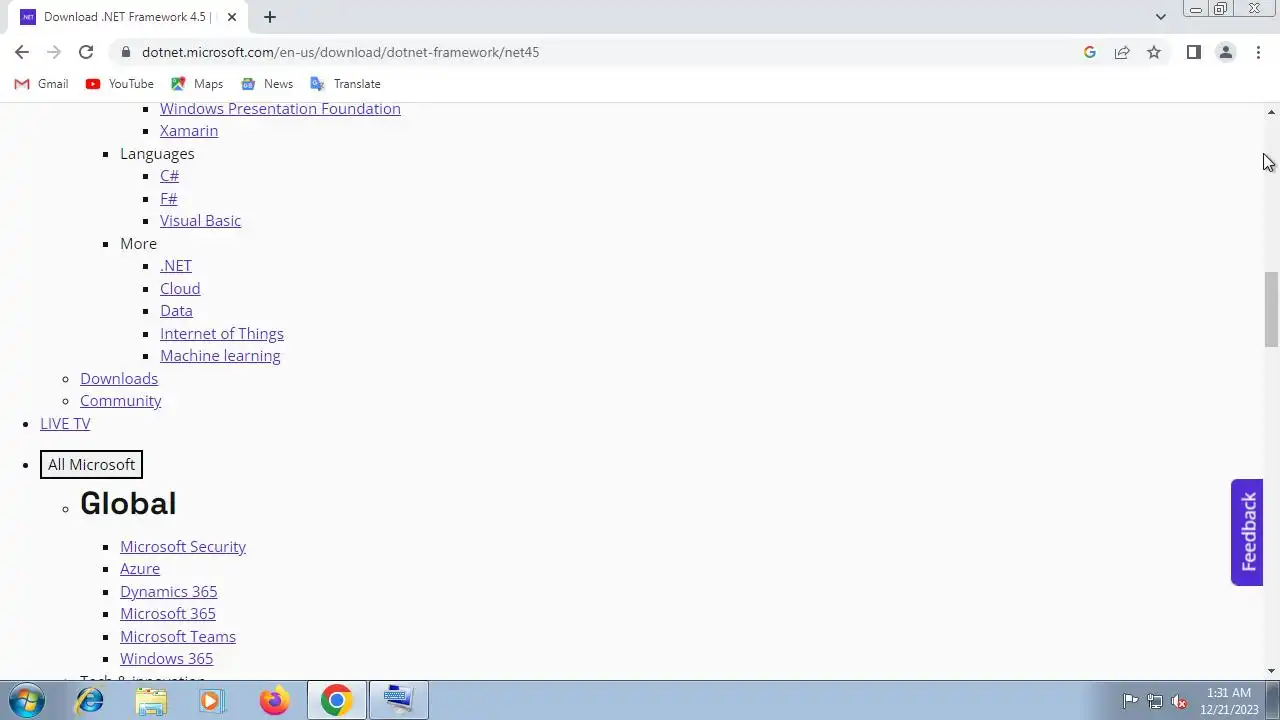Image resolution: width=1280 pixels, height=720 pixels.
Task: Open Chrome's three-dot menu
Action: (x=1258, y=52)
